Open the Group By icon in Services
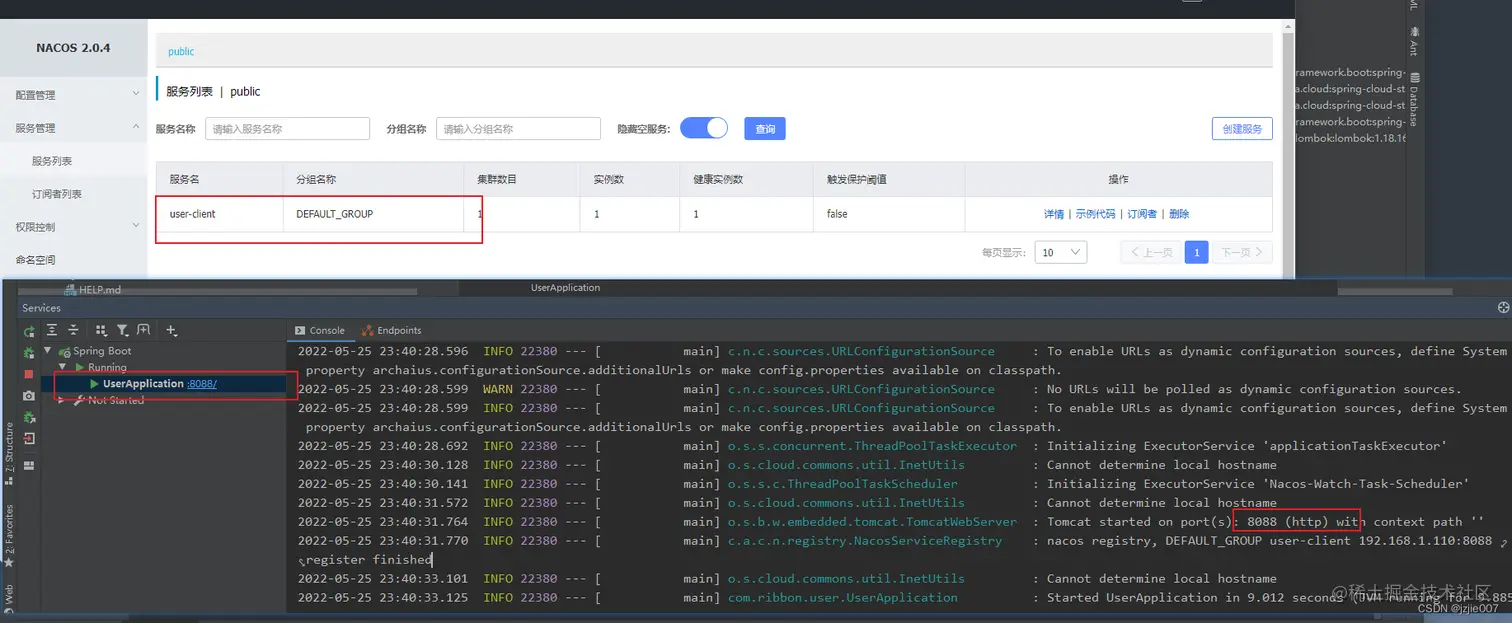This screenshot has width=1512, height=623. pos(101,330)
